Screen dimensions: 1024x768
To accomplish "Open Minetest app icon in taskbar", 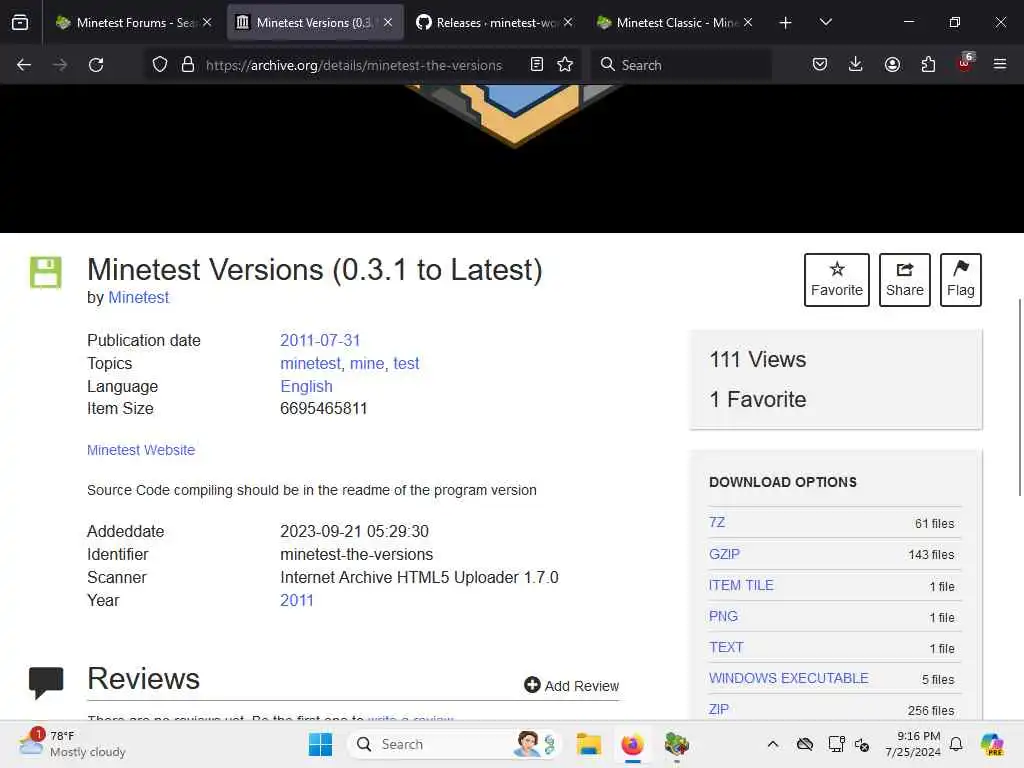I will click(x=677, y=744).
